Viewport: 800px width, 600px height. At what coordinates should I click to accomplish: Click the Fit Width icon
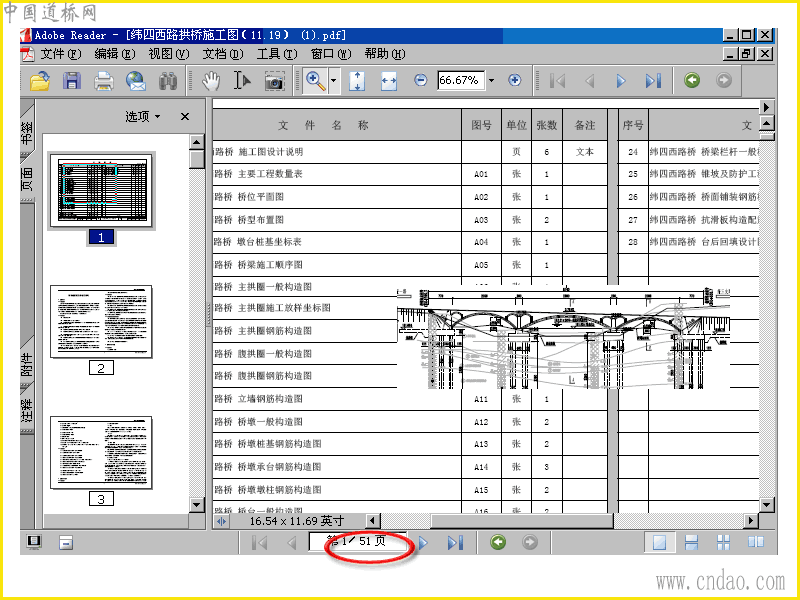pos(389,81)
